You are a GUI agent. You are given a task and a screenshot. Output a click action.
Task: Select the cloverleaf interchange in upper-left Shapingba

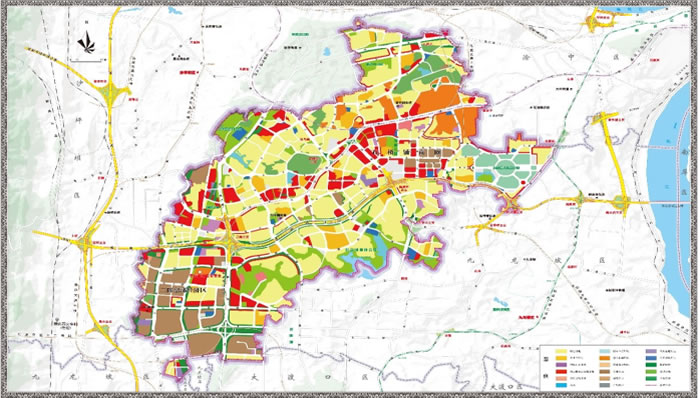(x=110, y=92)
